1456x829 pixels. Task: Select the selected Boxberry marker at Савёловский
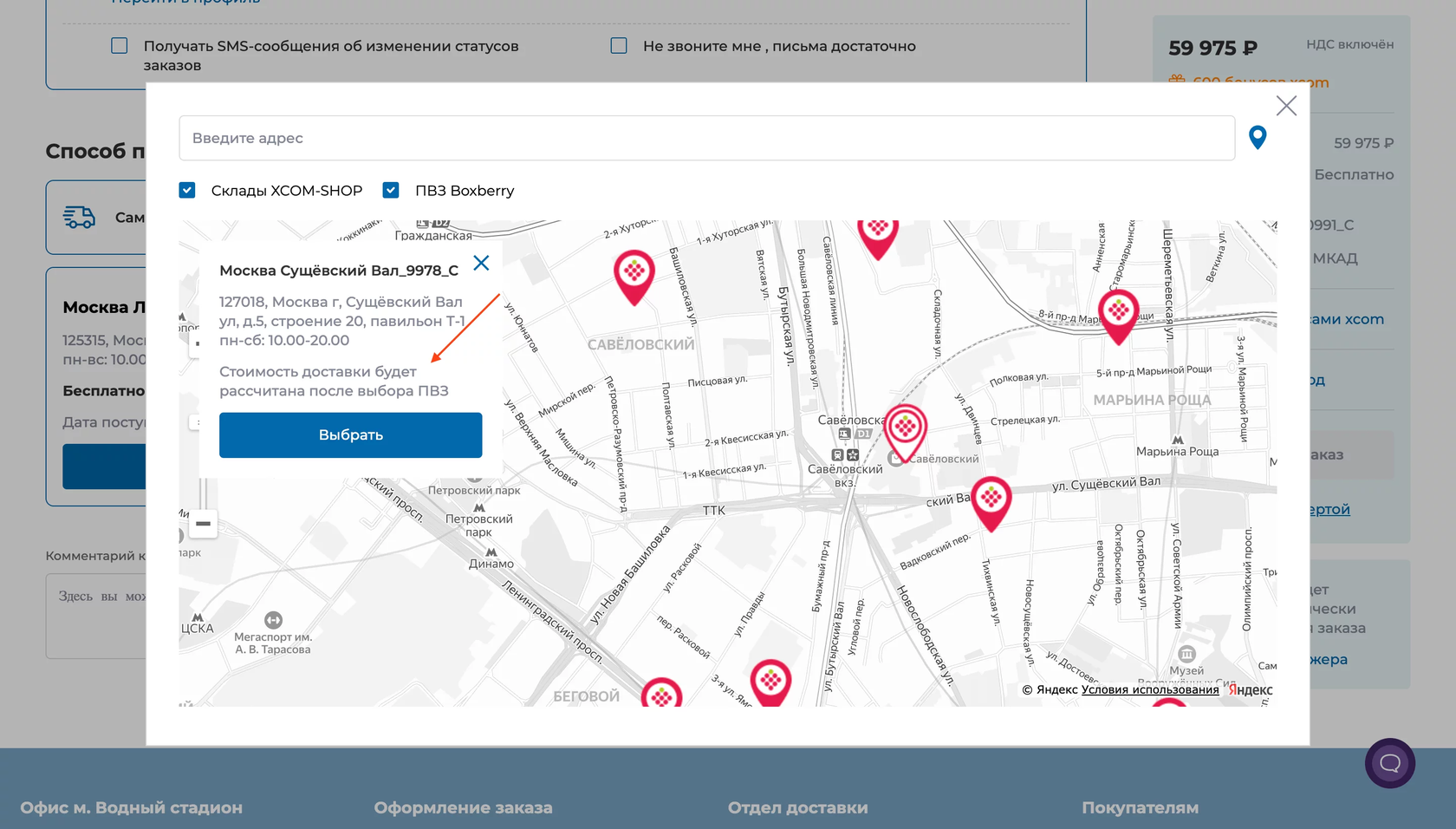pyautogui.click(x=906, y=432)
